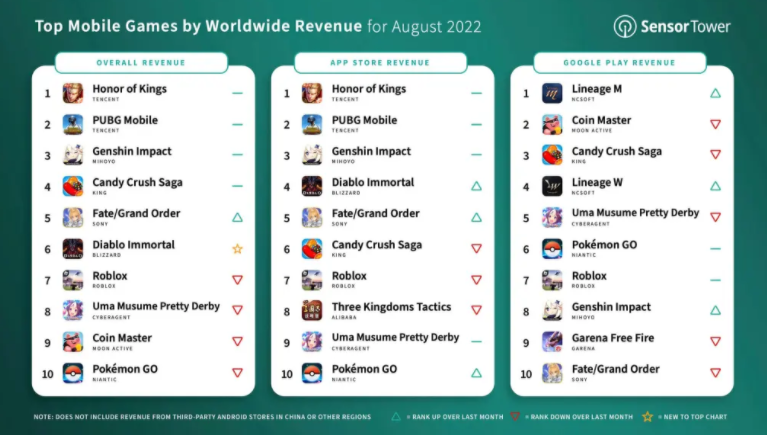Click PUBG Mobile icon in Overall Revenue
The image size is (767, 435).
73,124
